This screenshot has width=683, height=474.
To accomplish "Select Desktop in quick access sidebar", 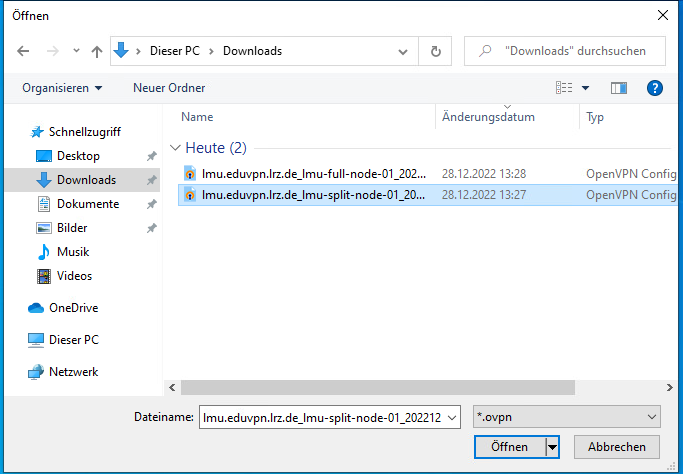I will coord(78,156).
